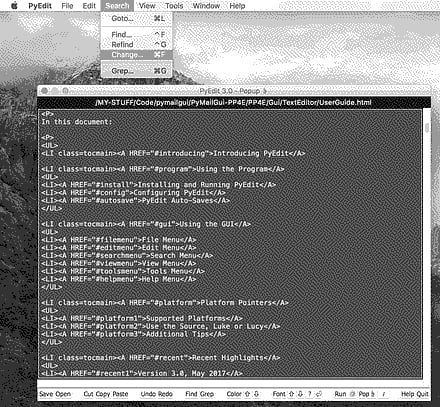Open the PyEdit application menu
Screen dimensions: 440x407
coord(40,6)
